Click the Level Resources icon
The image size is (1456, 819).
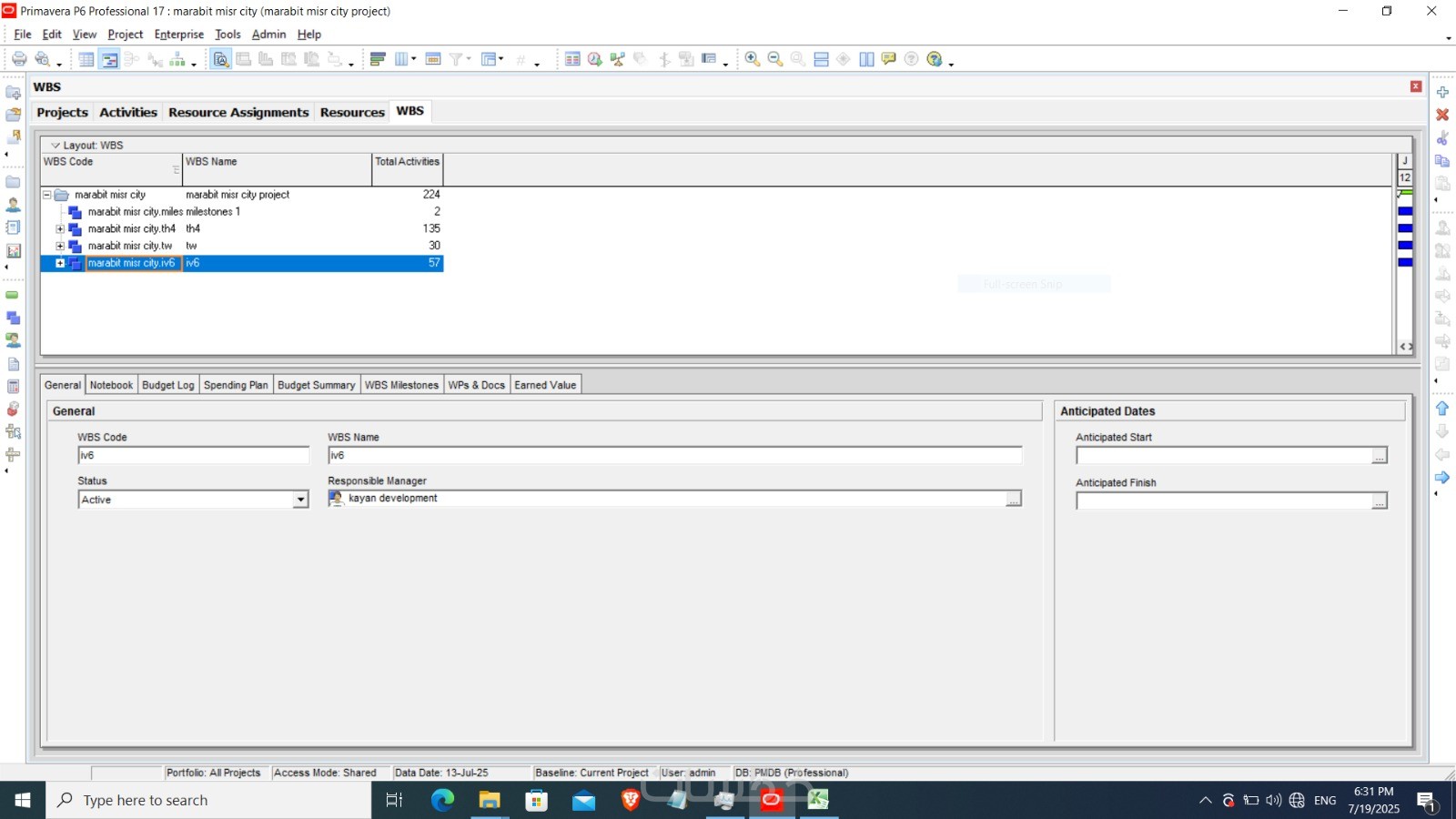click(x=618, y=59)
